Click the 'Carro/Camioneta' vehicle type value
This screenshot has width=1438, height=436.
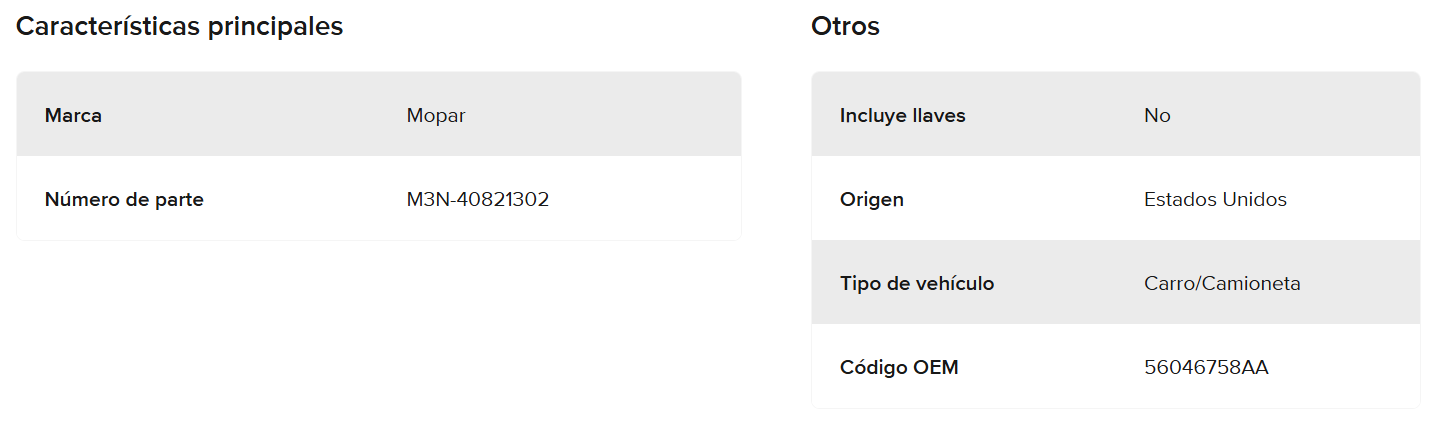point(1222,284)
